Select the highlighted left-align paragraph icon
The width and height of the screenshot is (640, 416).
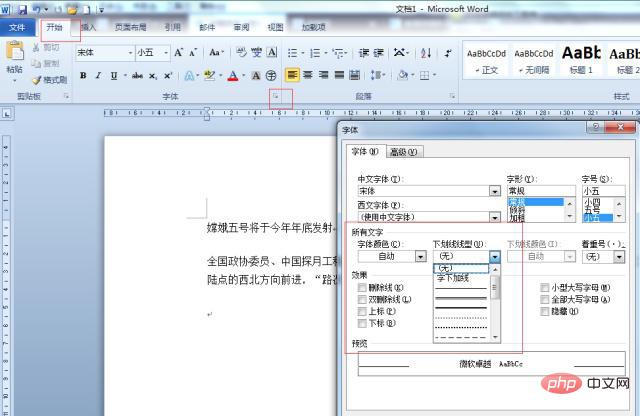(292, 75)
